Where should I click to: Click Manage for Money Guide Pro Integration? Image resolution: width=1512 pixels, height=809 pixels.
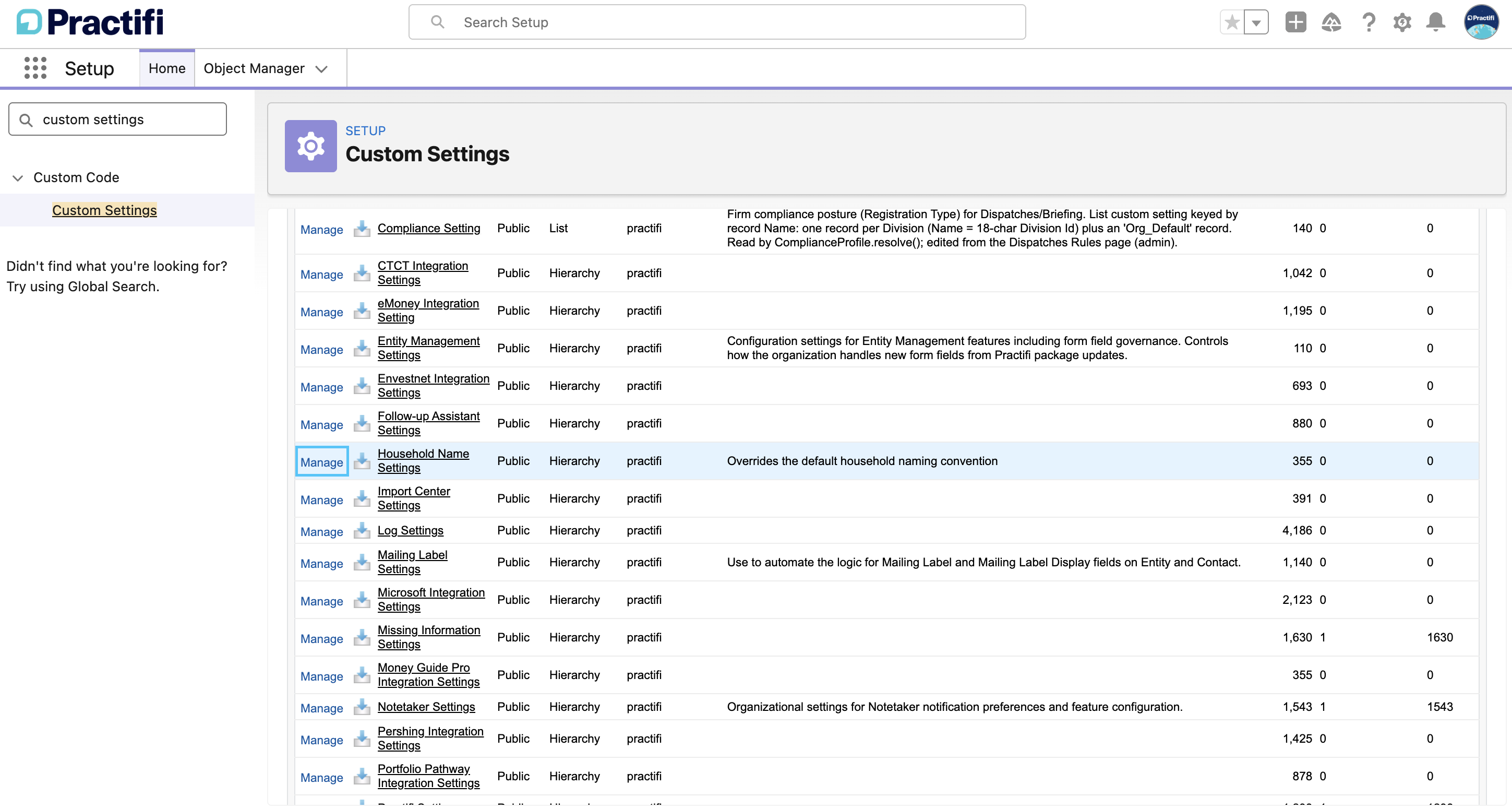321,676
